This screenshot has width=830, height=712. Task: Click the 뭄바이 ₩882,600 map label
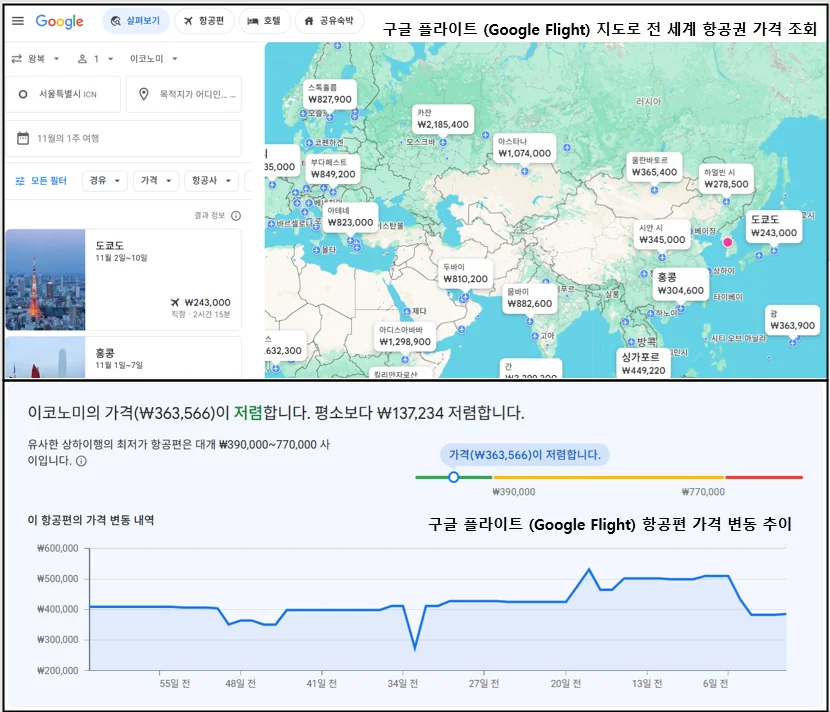pos(529,298)
